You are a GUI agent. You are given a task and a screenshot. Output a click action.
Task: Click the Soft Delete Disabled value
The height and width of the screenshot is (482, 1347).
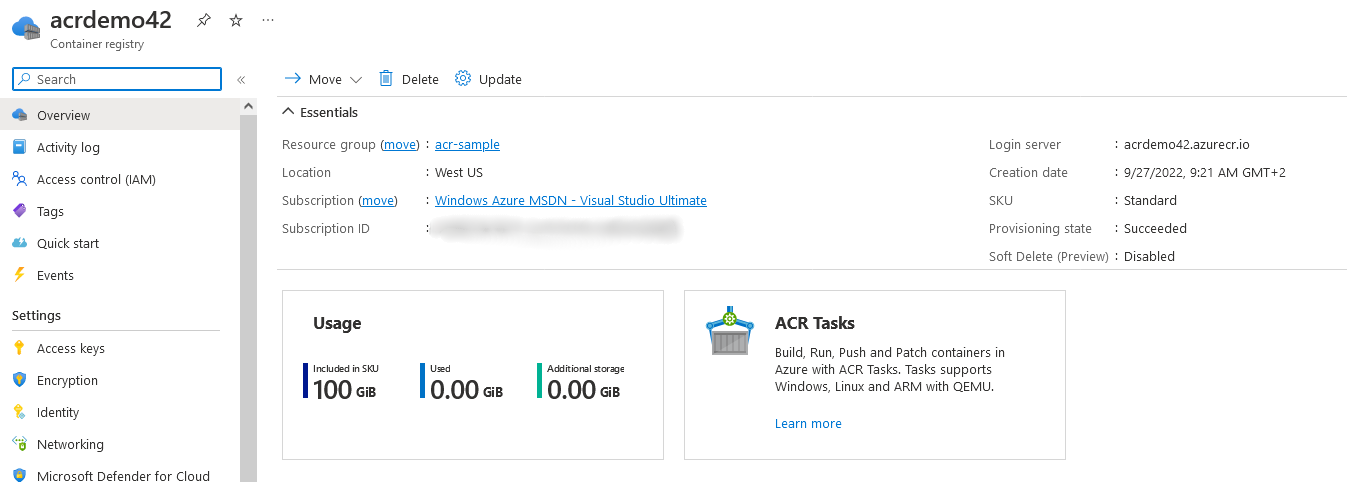1149,256
